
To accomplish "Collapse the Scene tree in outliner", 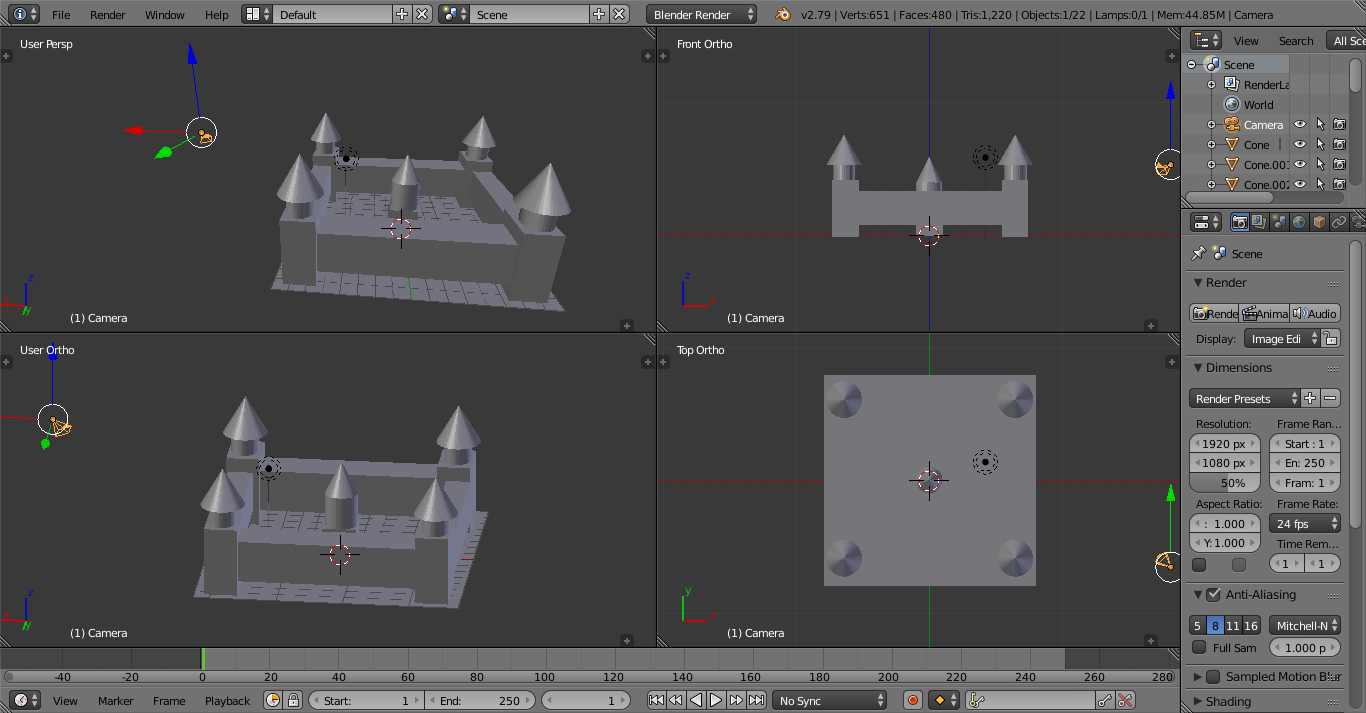I will 1192,64.
